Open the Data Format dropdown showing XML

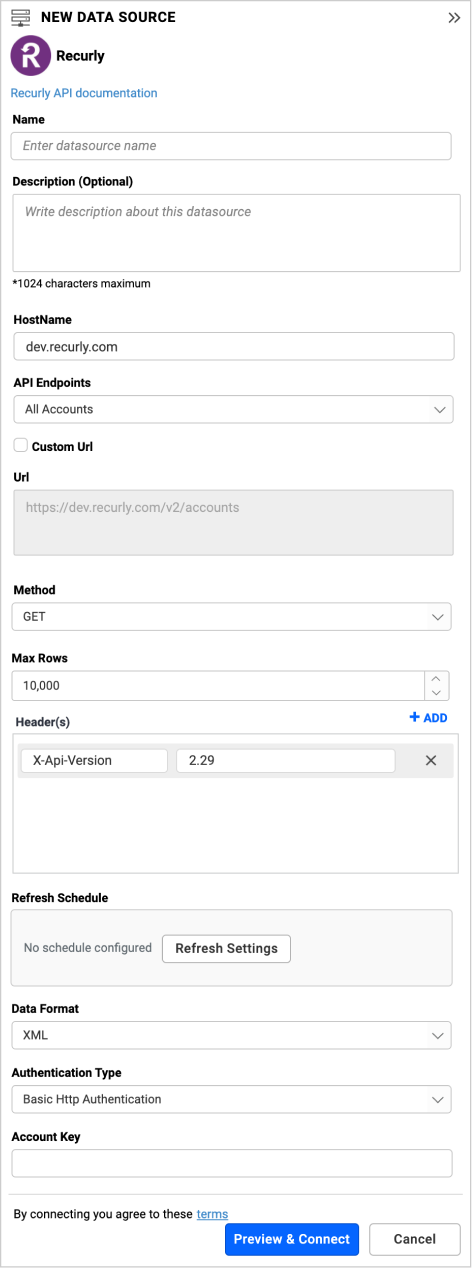point(231,1035)
